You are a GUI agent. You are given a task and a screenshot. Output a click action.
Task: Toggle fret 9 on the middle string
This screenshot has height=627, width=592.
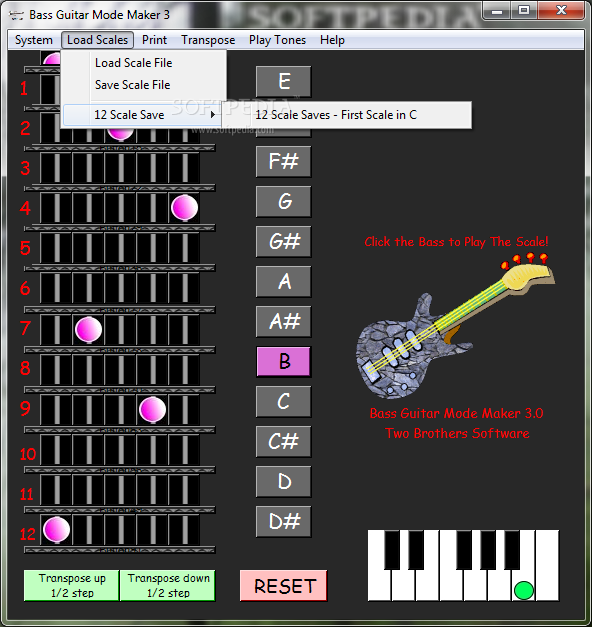click(120, 409)
